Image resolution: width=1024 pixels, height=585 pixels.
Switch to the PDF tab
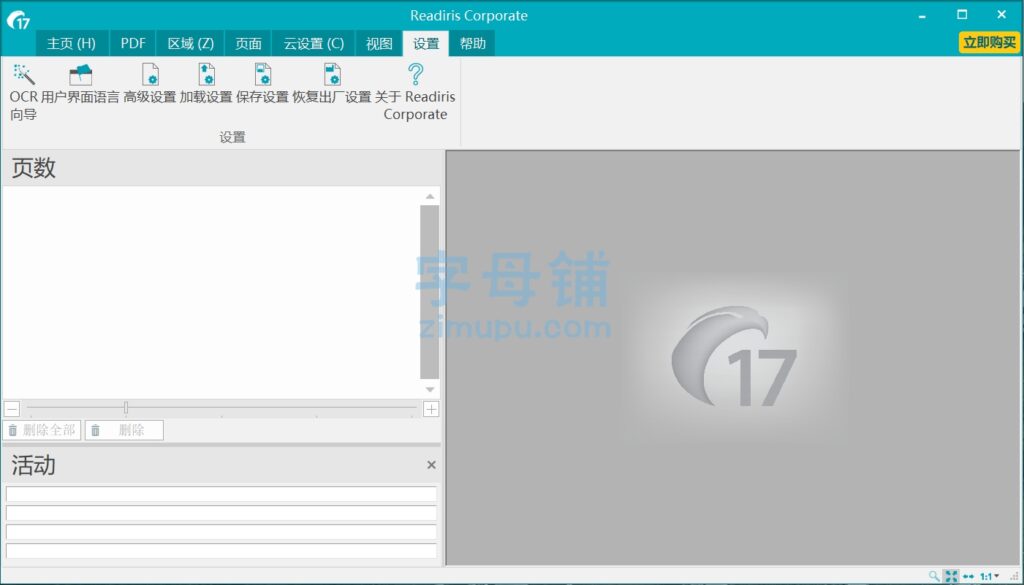coord(133,44)
